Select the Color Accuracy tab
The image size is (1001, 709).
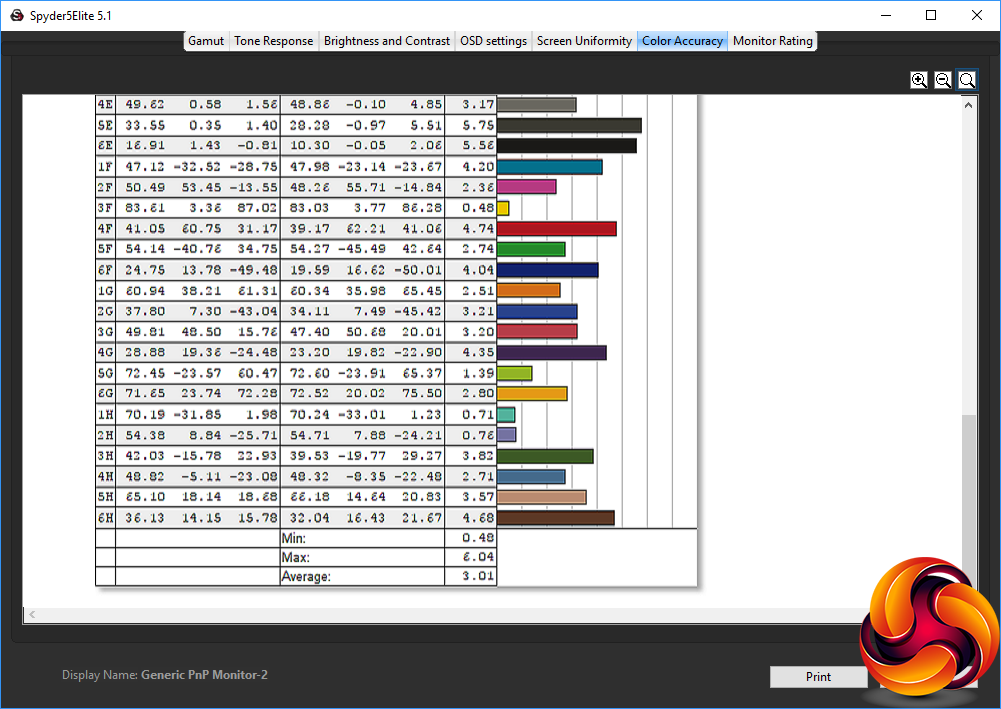(682, 41)
